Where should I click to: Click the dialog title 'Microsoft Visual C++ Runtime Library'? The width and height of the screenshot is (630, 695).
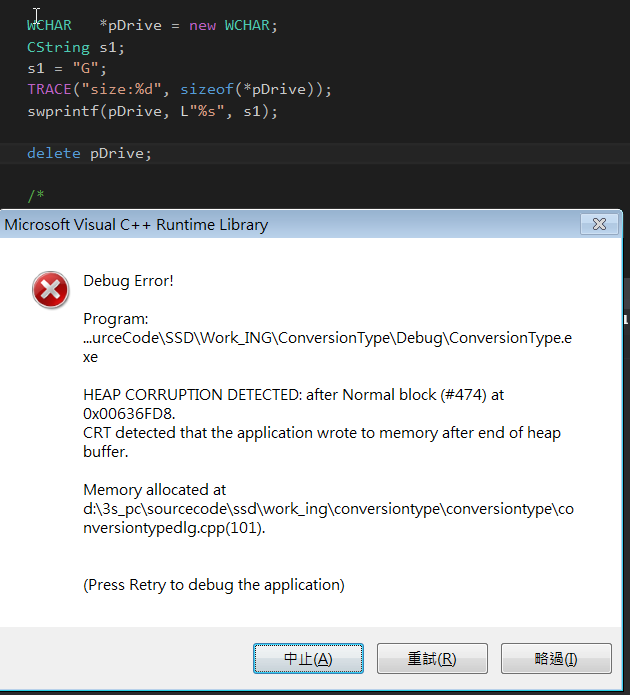pos(136,225)
